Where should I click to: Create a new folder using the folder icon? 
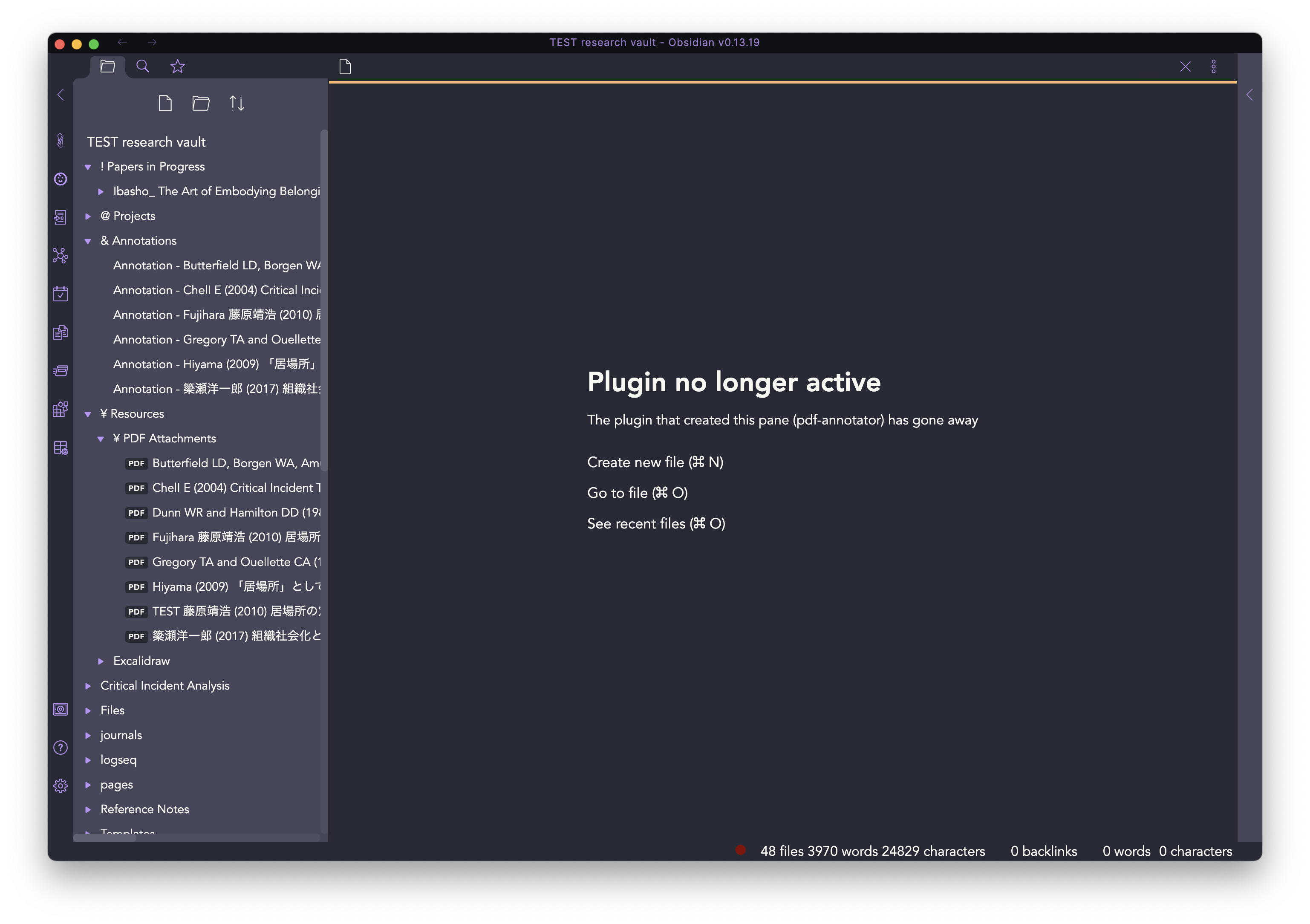(201, 103)
